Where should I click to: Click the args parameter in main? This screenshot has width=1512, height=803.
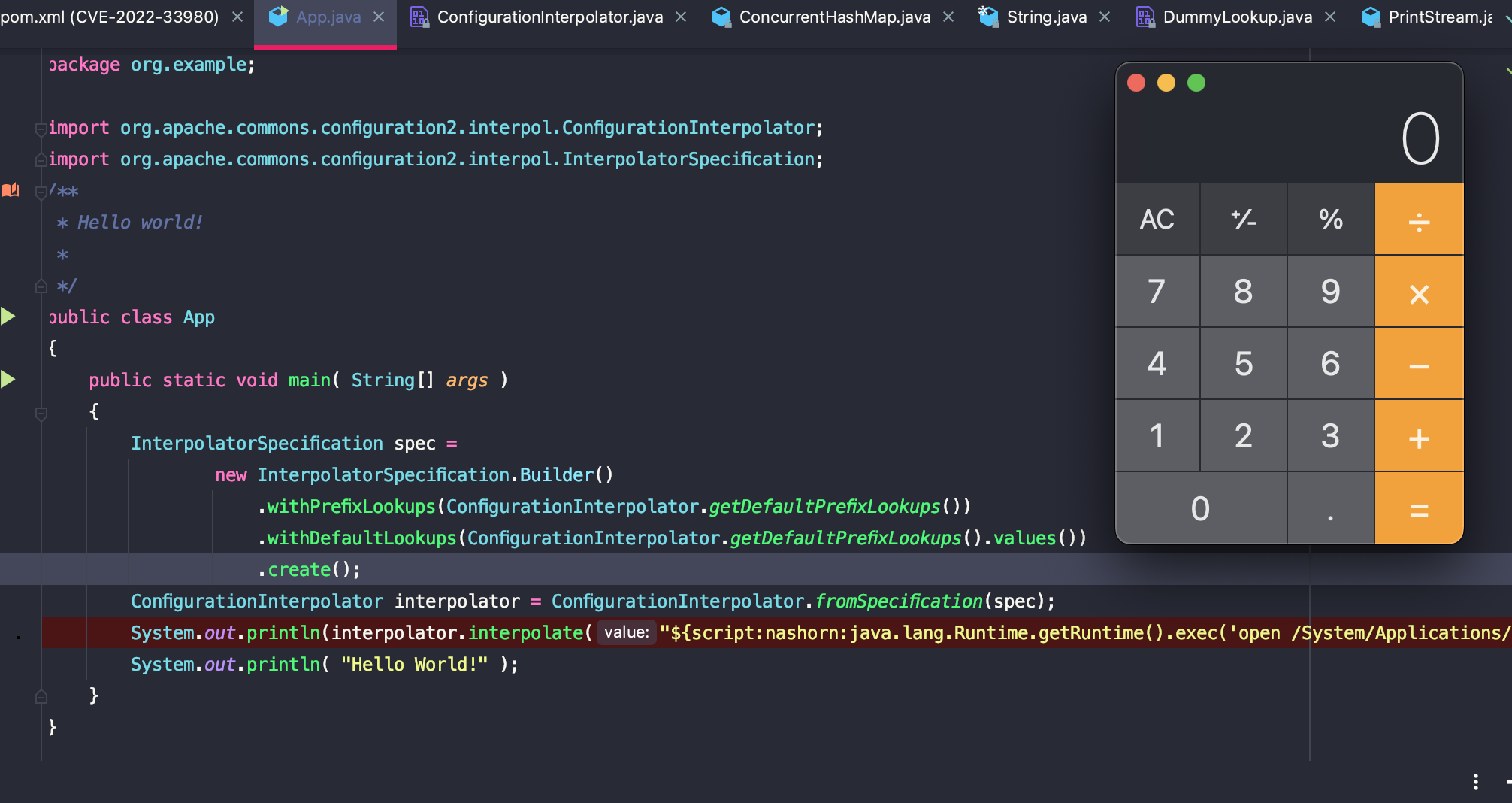467,380
